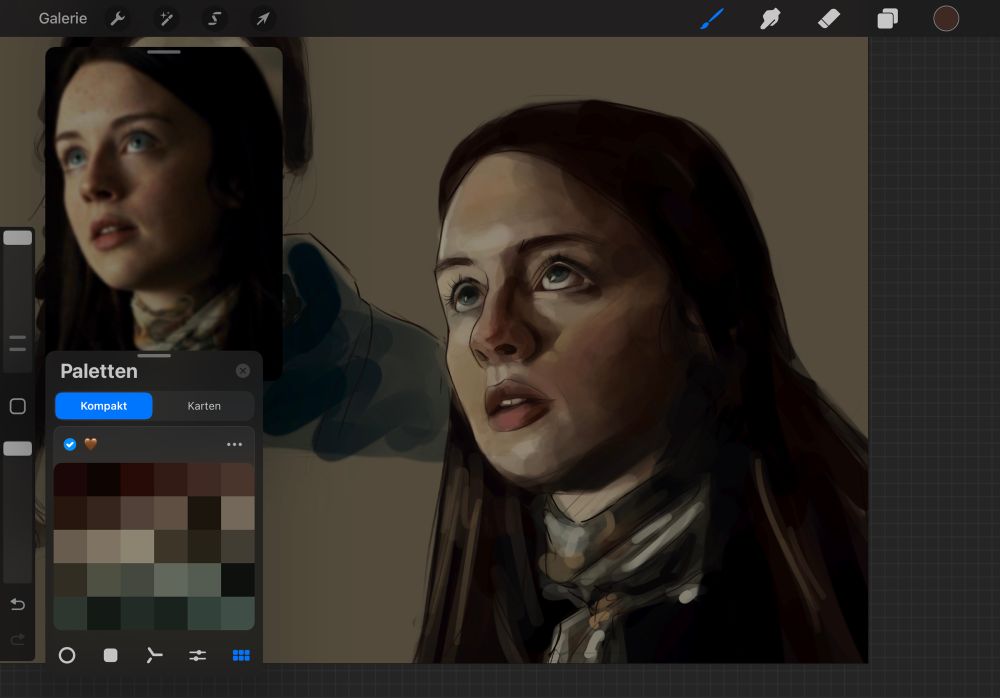Open the Actions wrench menu
The width and height of the screenshot is (1000, 698).
[x=118, y=19]
